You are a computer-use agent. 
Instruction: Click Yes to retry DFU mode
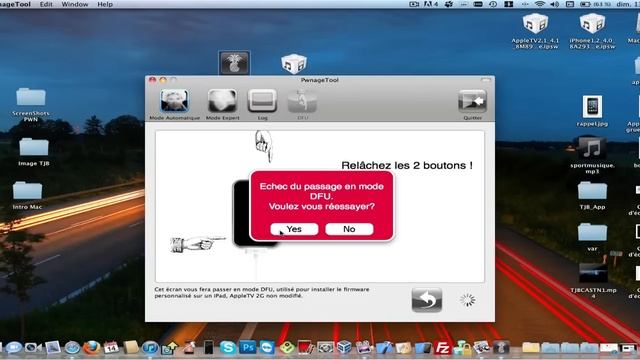pyautogui.click(x=294, y=229)
